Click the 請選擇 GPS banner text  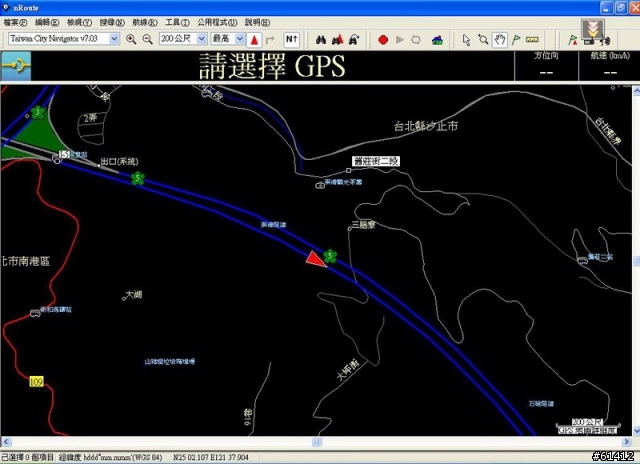pyautogui.click(x=272, y=66)
